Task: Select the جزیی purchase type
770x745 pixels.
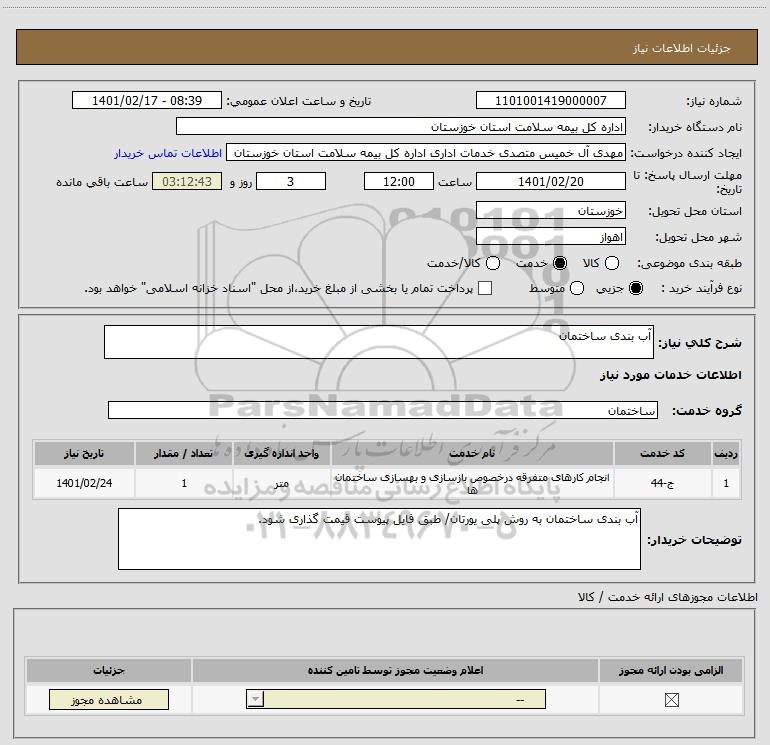Action: point(636,288)
